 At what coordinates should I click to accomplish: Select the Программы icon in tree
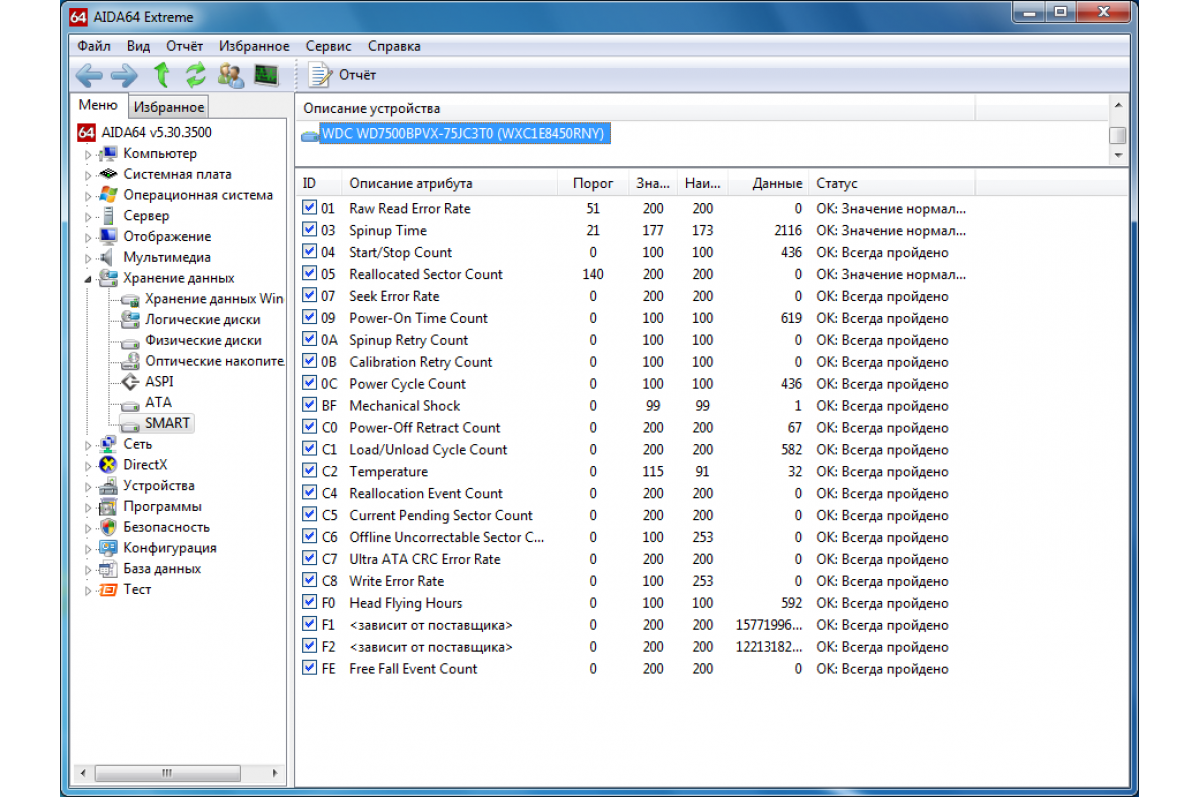click(108, 506)
